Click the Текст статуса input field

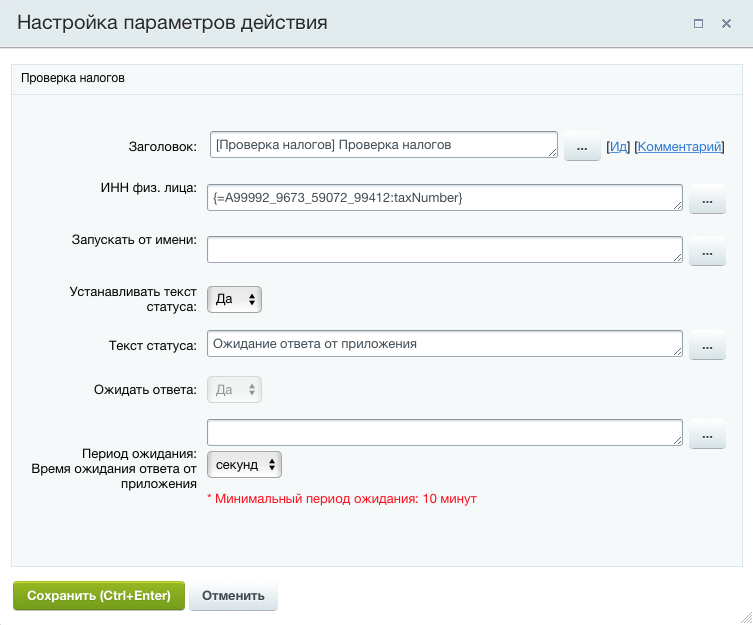(444, 344)
